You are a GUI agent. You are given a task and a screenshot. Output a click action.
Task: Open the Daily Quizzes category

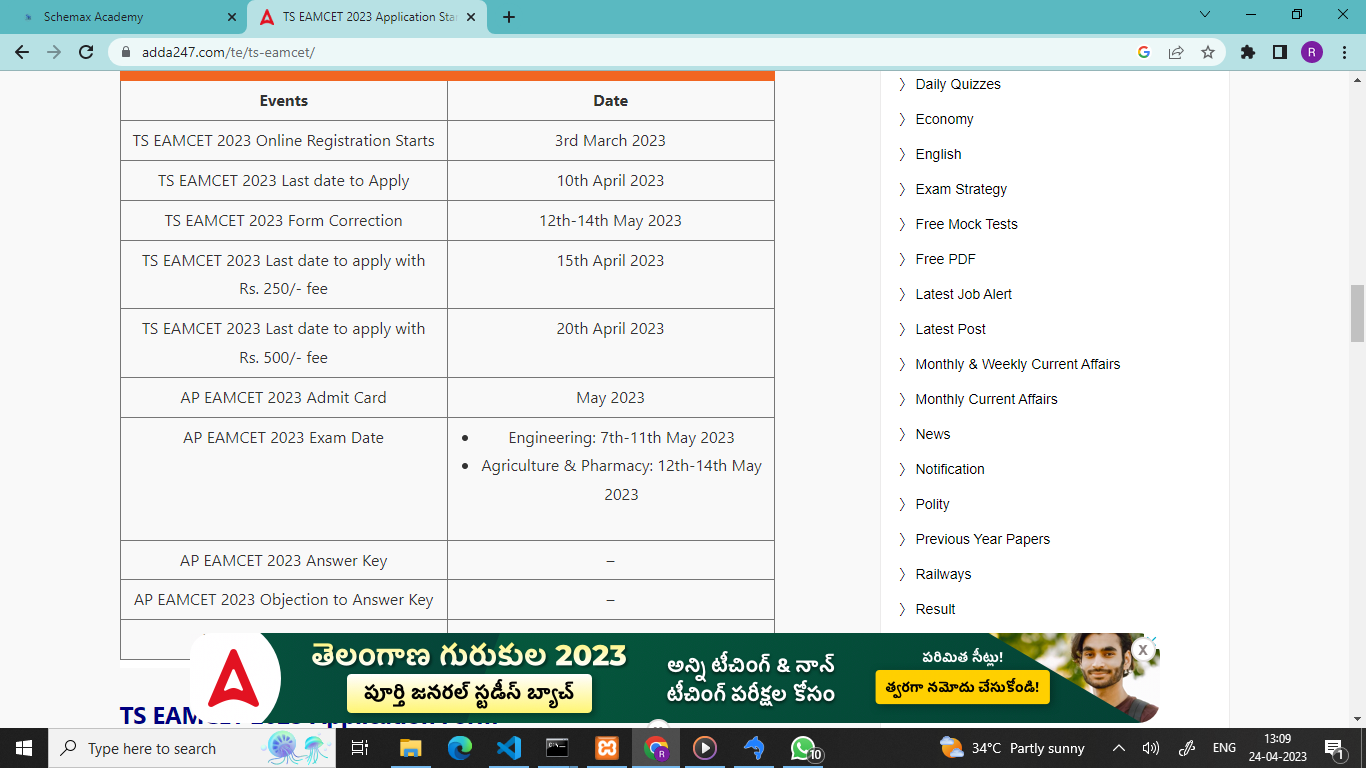pyautogui.click(x=958, y=84)
